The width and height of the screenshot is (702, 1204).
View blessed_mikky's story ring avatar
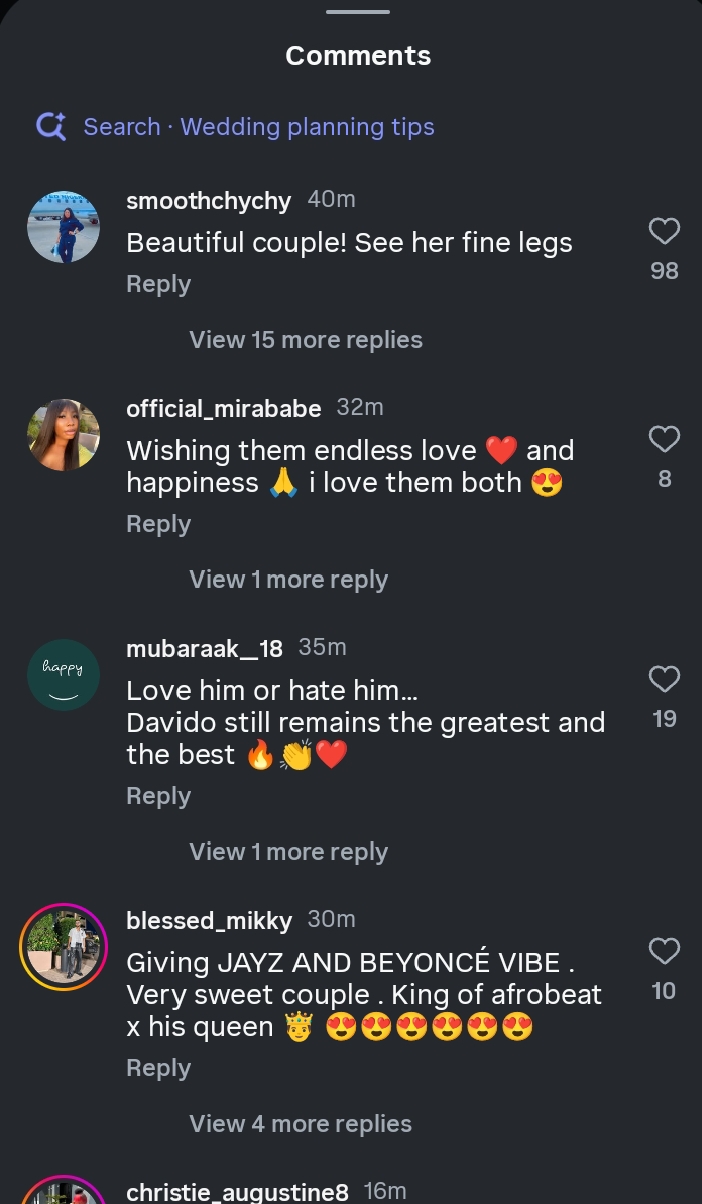point(63,947)
